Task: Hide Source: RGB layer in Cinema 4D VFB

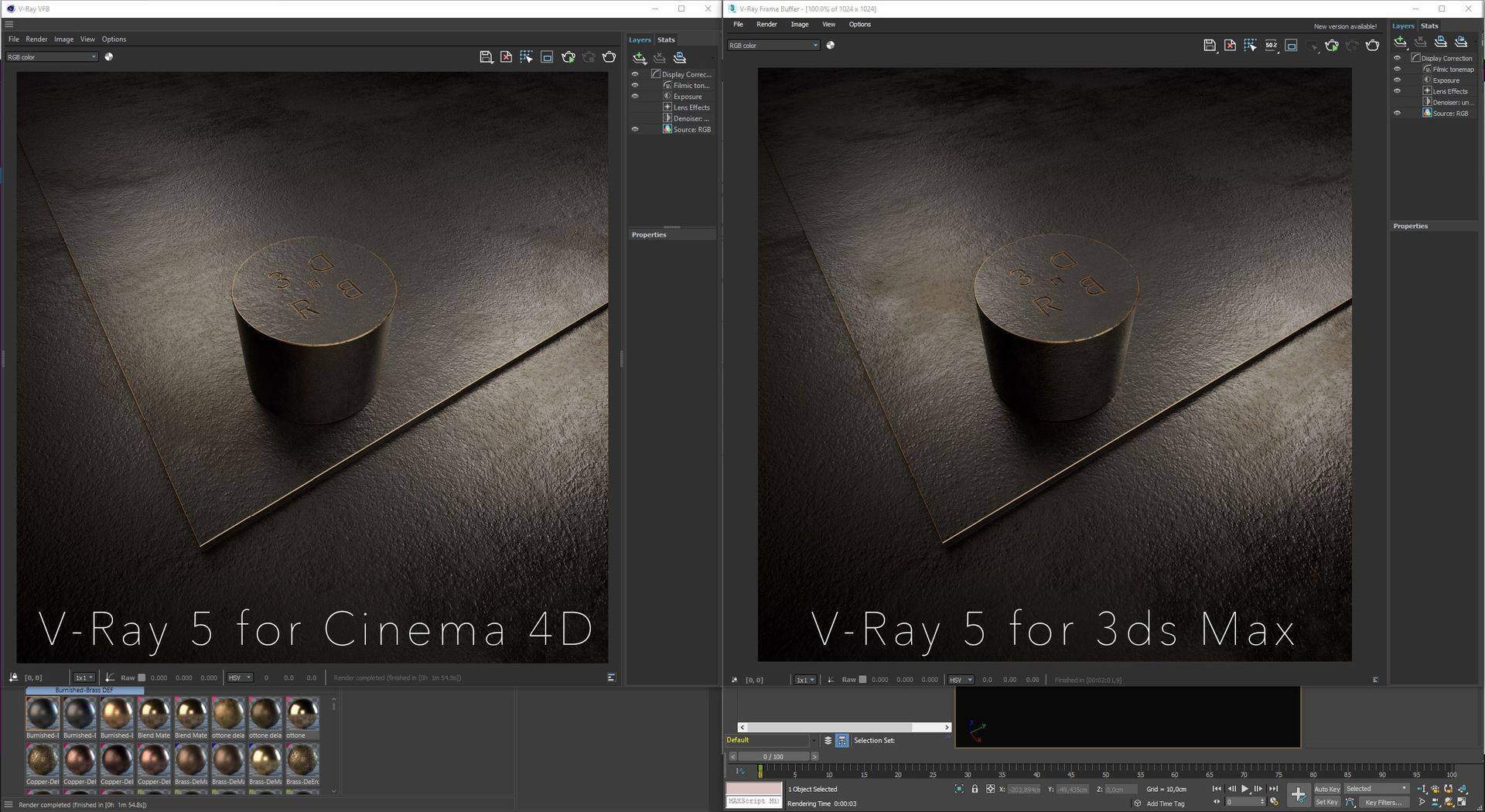Action: [x=635, y=129]
